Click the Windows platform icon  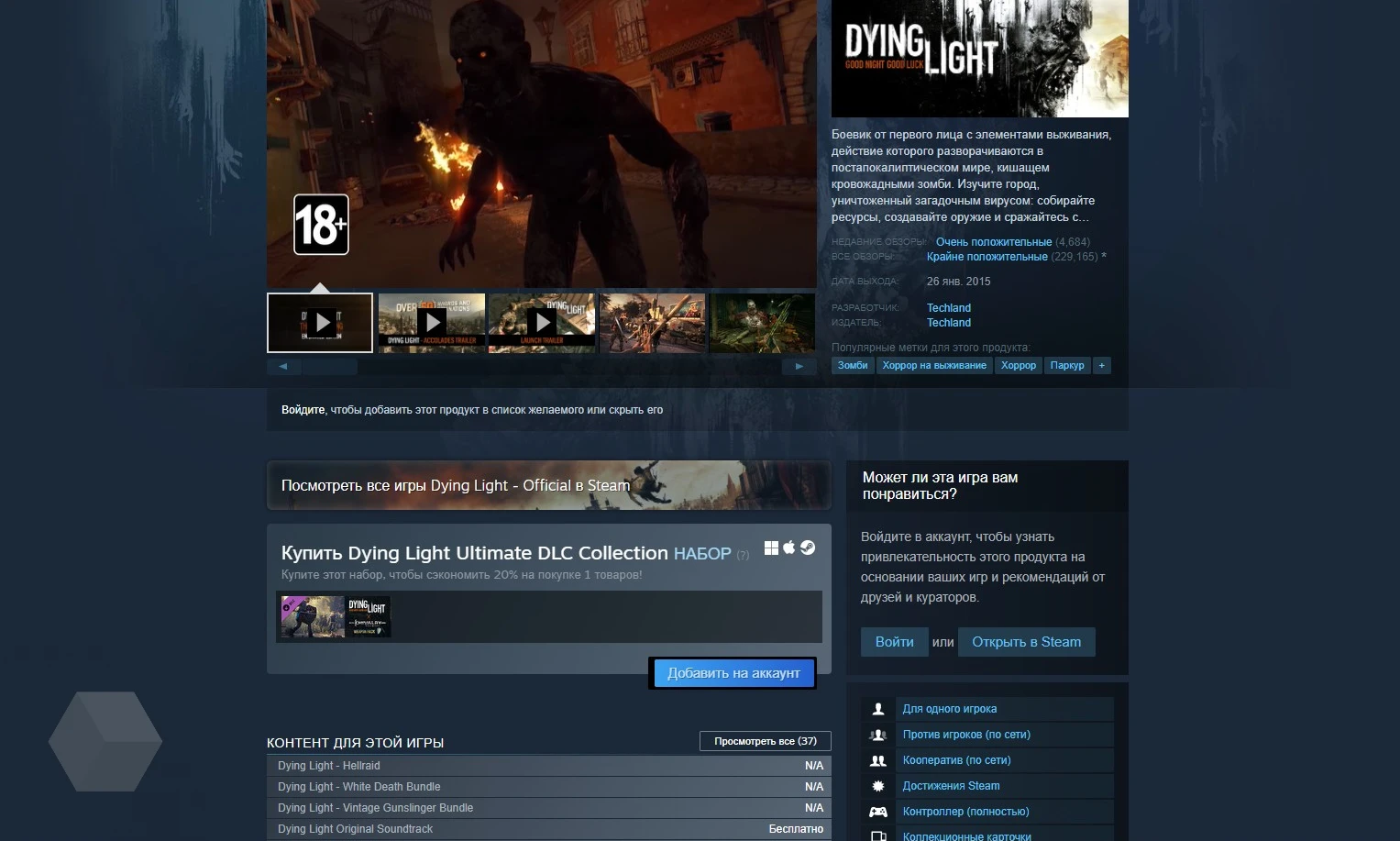pyautogui.click(x=772, y=548)
